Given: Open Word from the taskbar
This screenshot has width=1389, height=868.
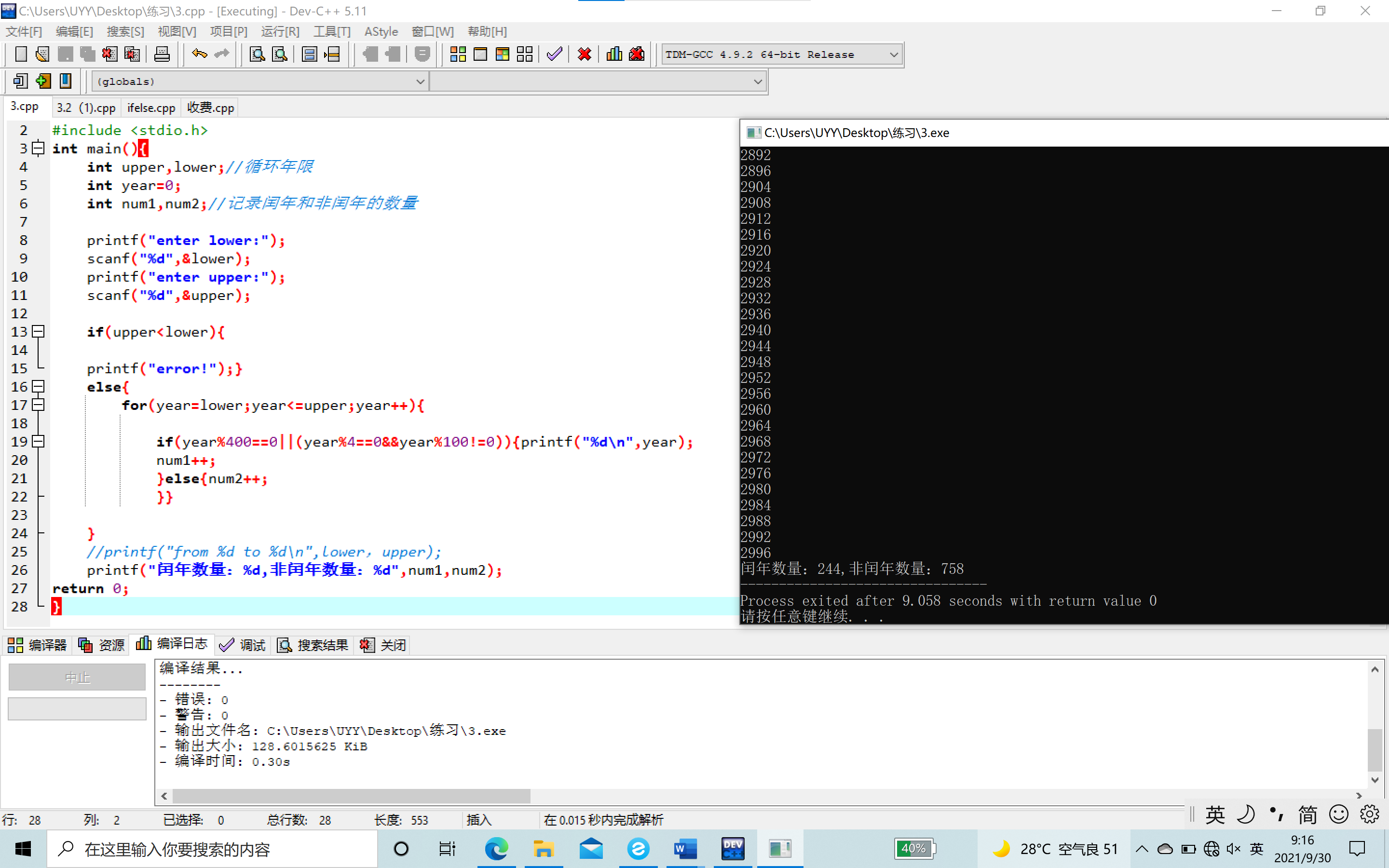Looking at the screenshot, I should pos(685,849).
